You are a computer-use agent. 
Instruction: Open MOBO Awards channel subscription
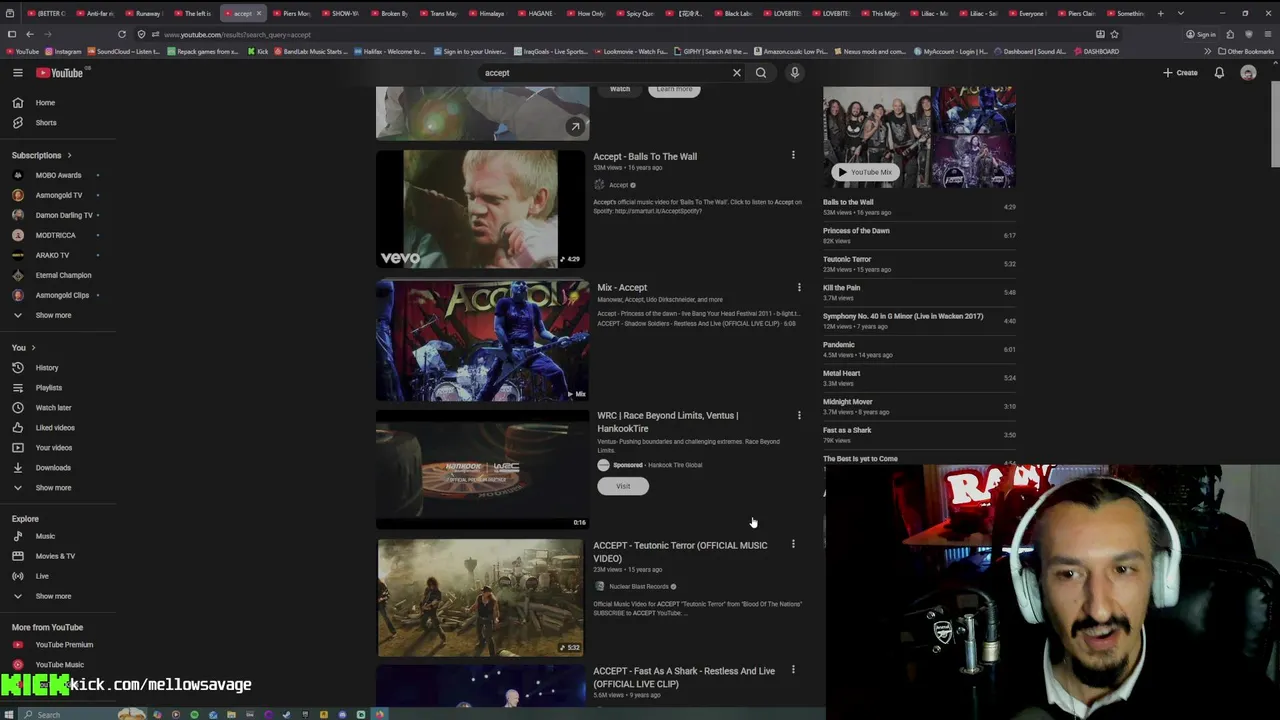[x=56, y=175]
